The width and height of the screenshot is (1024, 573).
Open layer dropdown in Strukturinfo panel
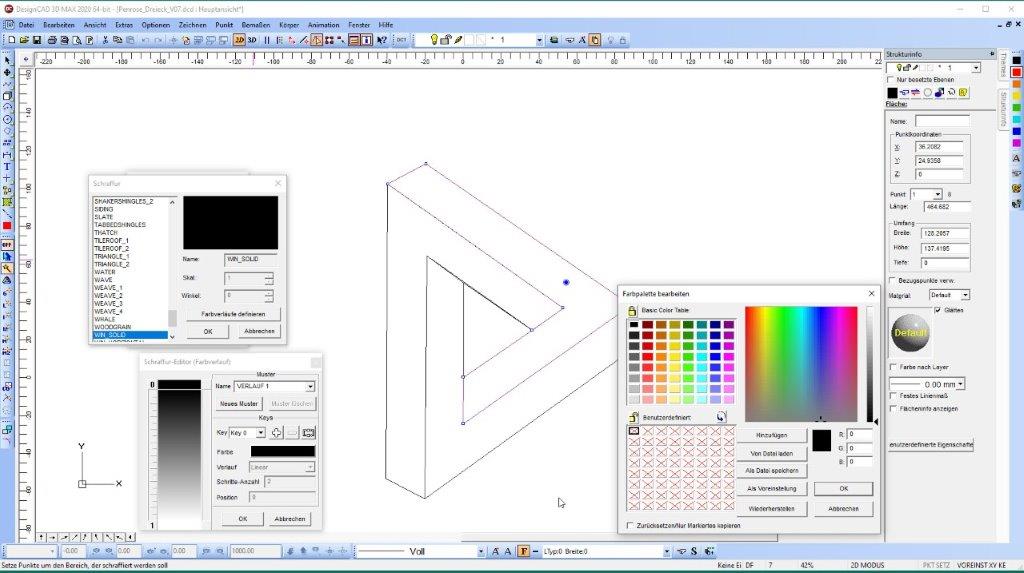coord(976,68)
